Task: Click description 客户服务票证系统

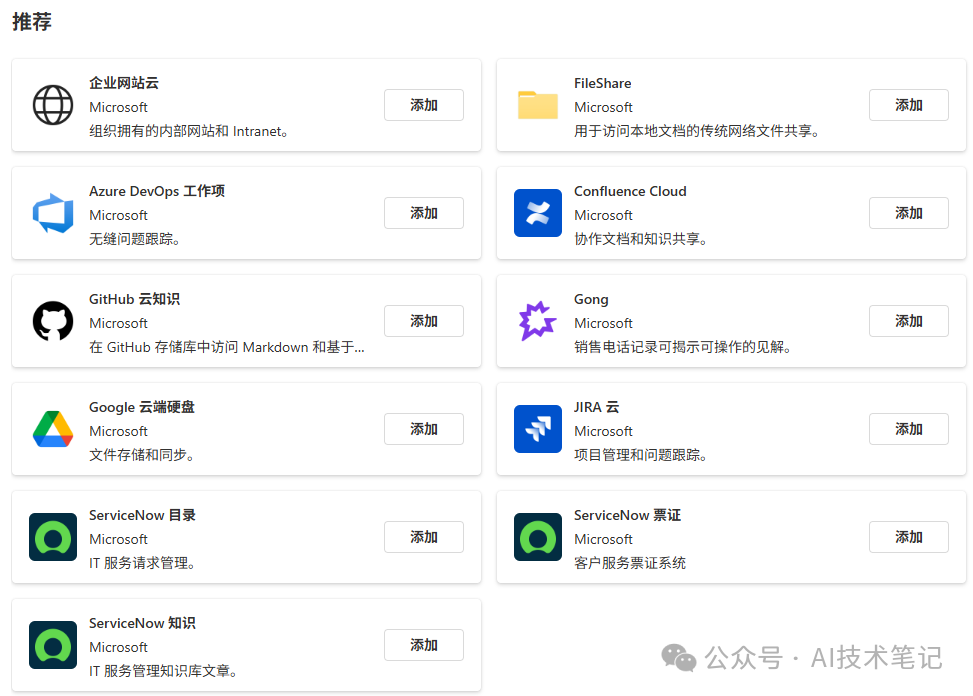Action: [630, 563]
